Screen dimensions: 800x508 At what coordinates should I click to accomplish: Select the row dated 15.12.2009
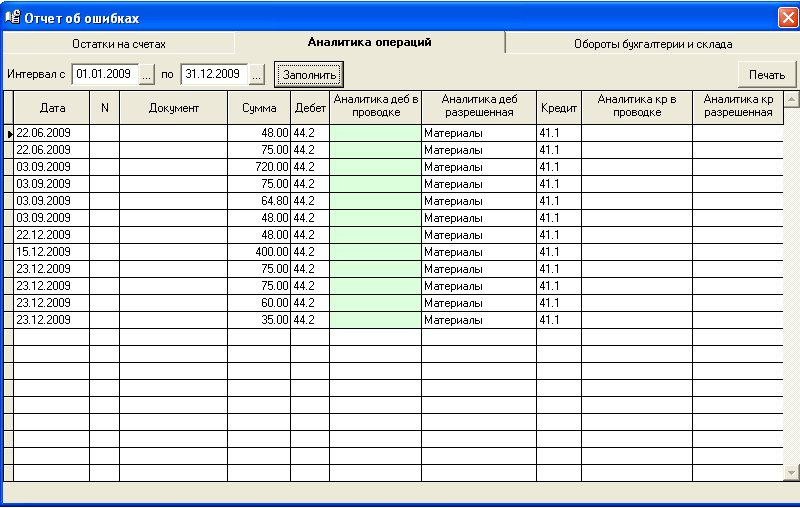pos(52,251)
